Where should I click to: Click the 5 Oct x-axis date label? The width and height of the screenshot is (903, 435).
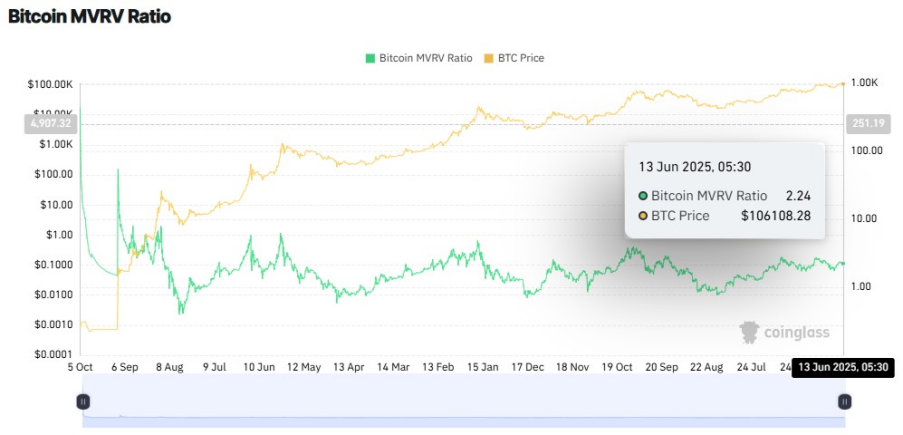(x=81, y=367)
